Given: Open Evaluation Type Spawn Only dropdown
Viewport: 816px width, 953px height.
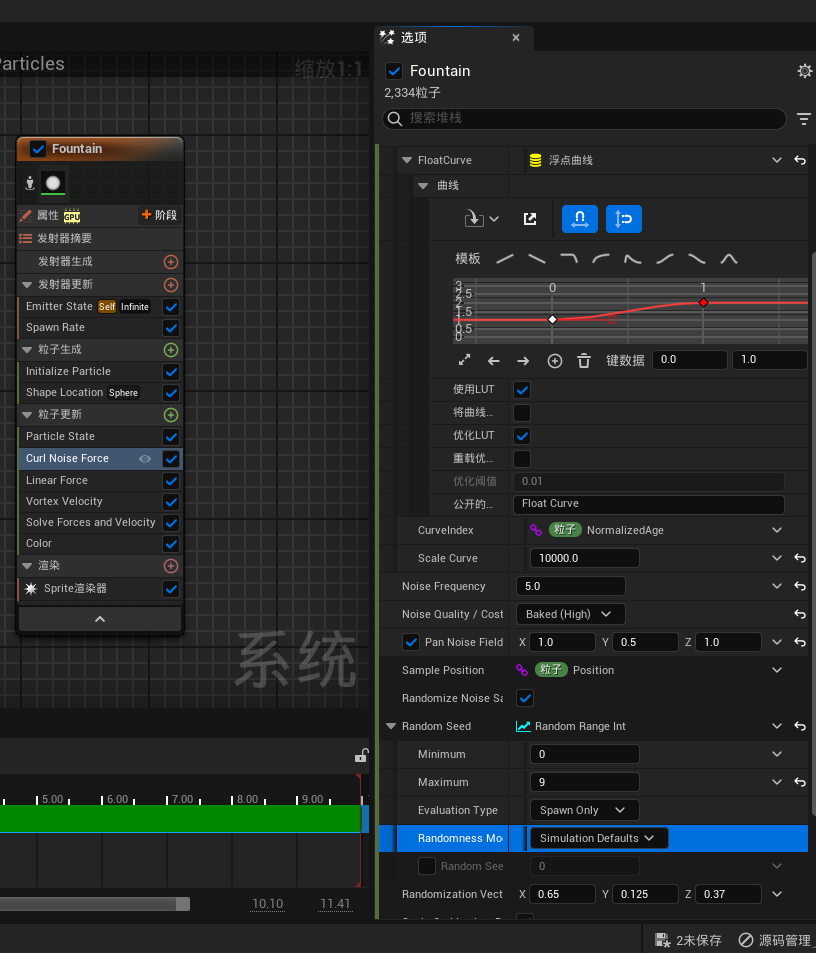Looking at the screenshot, I should (585, 810).
